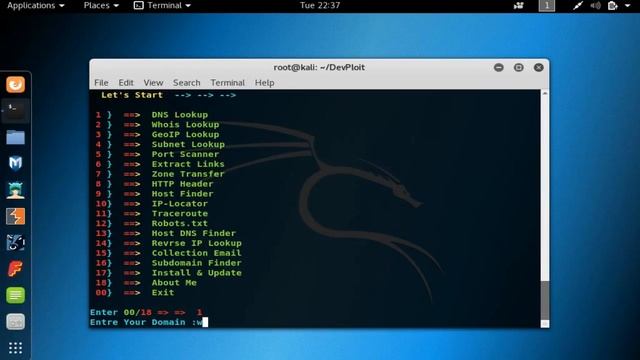Click the 'IP-Locator' text

click(x=180, y=204)
